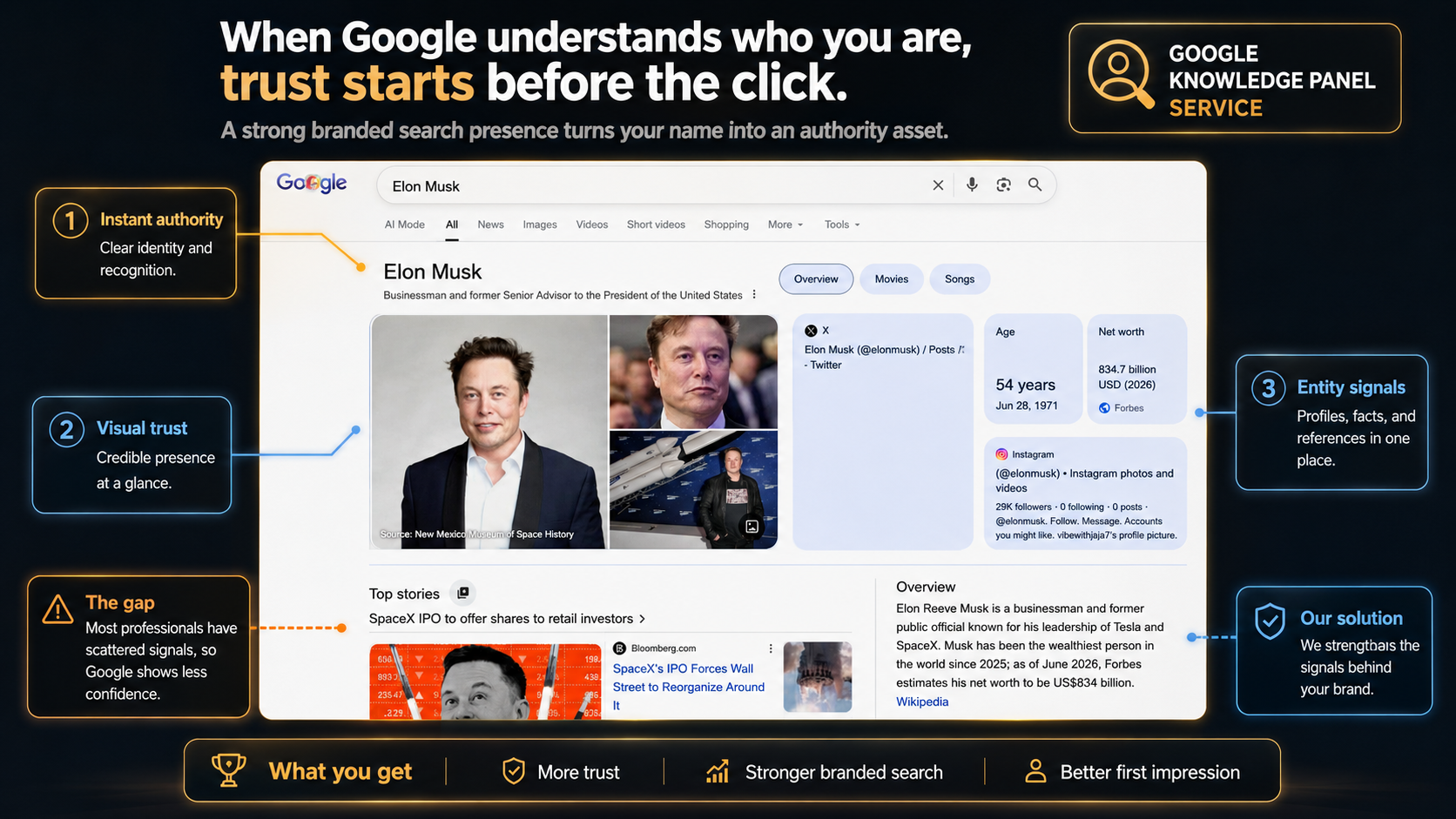Select the Songs chip

[x=960, y=279]
